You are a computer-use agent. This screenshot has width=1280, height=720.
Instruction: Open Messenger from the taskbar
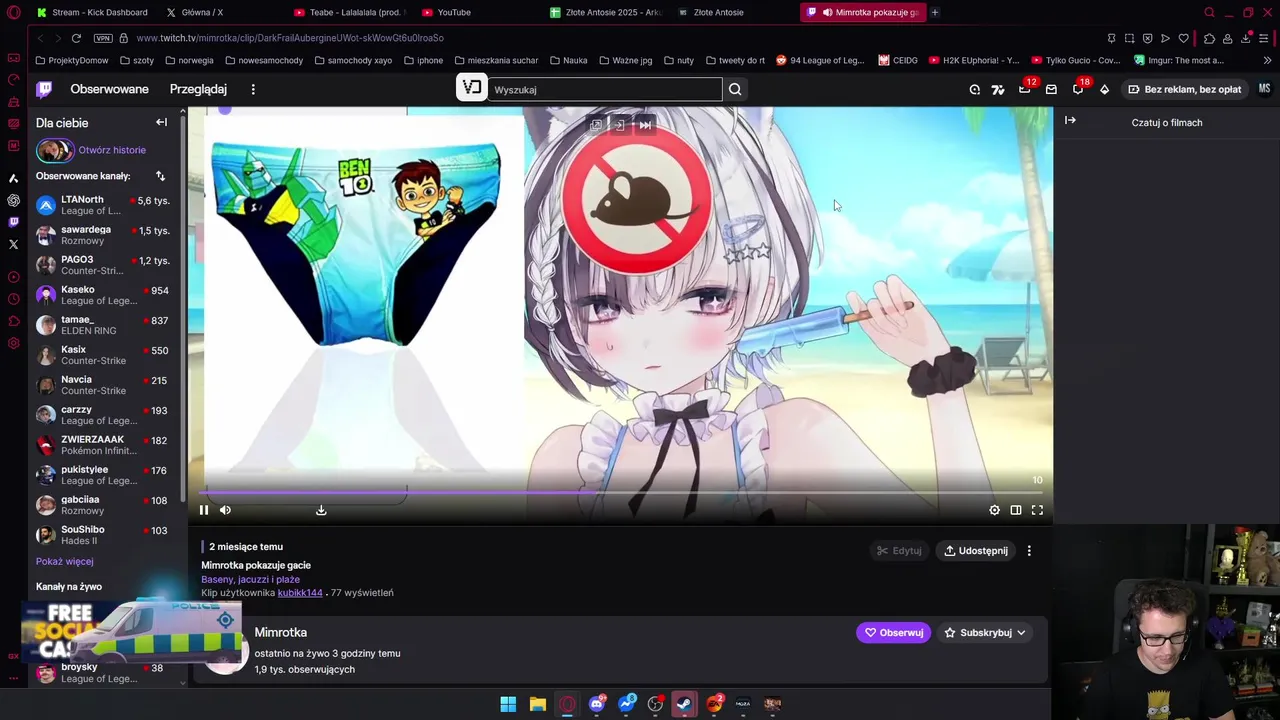[x=627, y=704]
